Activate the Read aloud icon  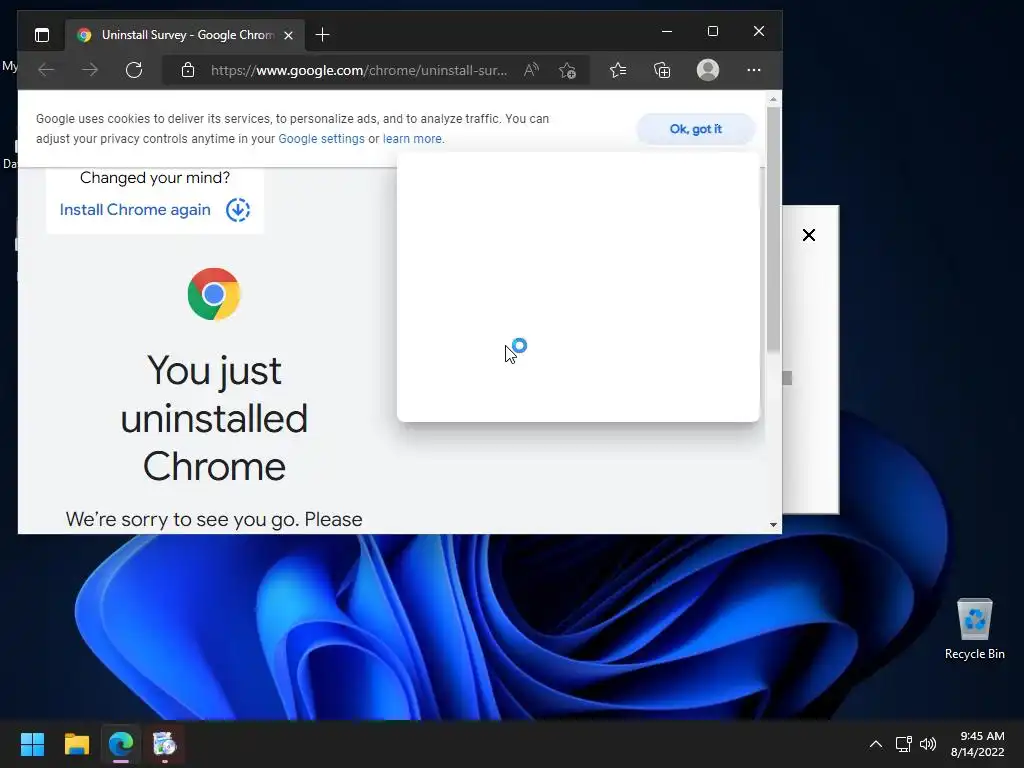click(x=532, y=70)
